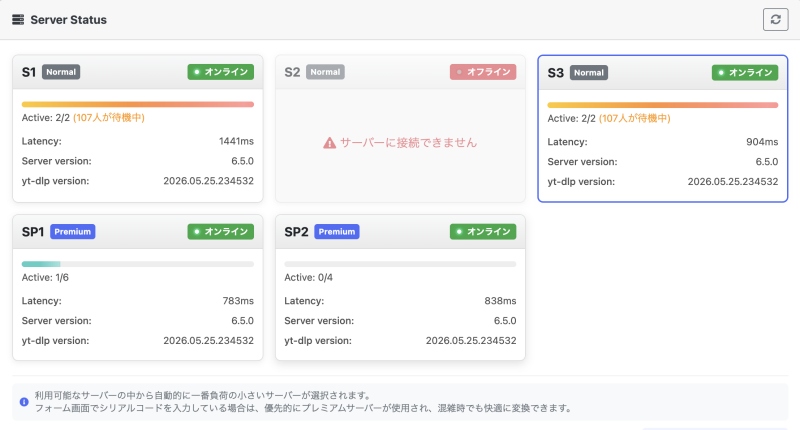Click the Premium badge on SP2
800x430 pixels.
pyautogui.click(x=337, y=232)
